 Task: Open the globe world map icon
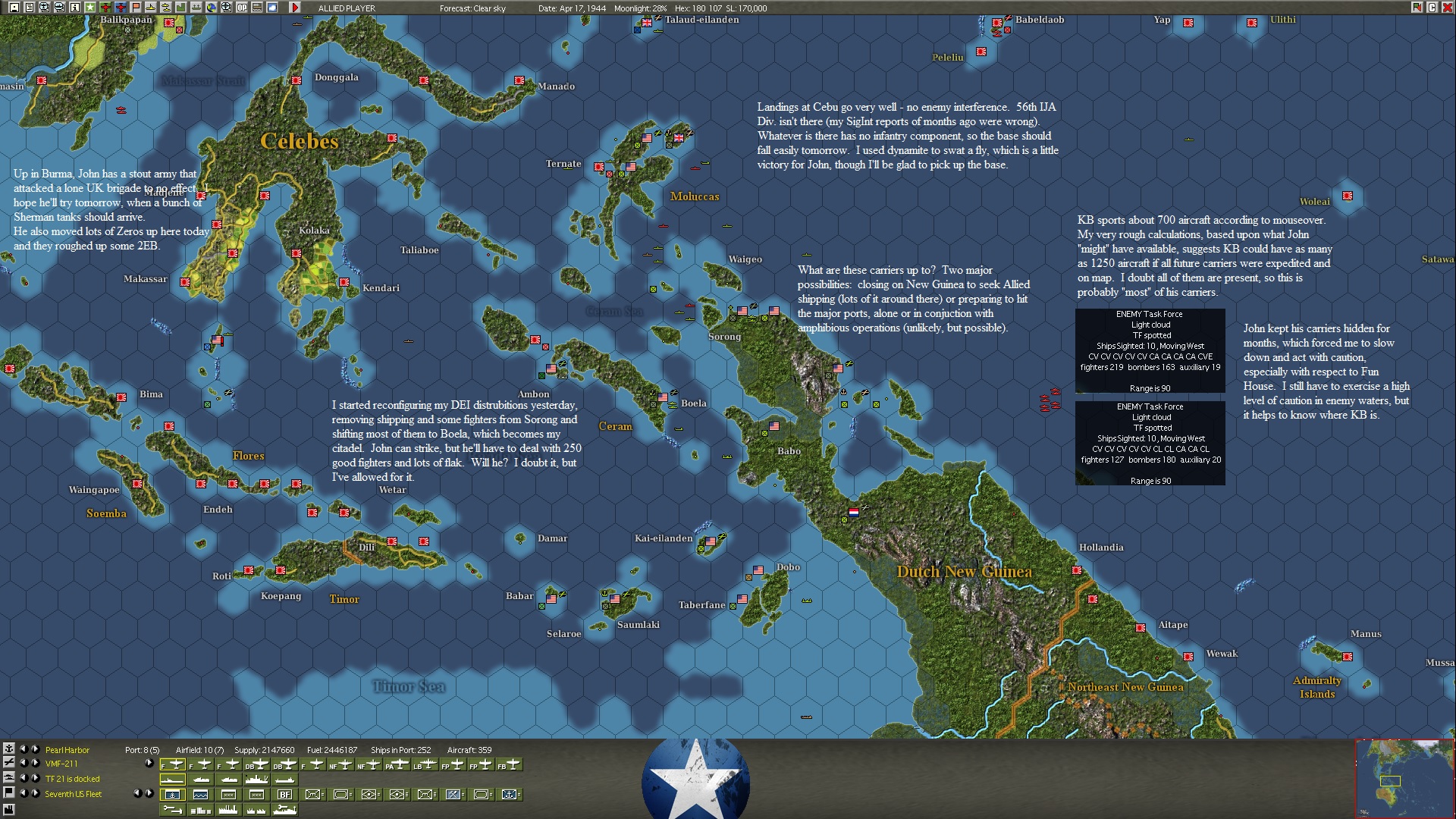(x=212, y=8)
